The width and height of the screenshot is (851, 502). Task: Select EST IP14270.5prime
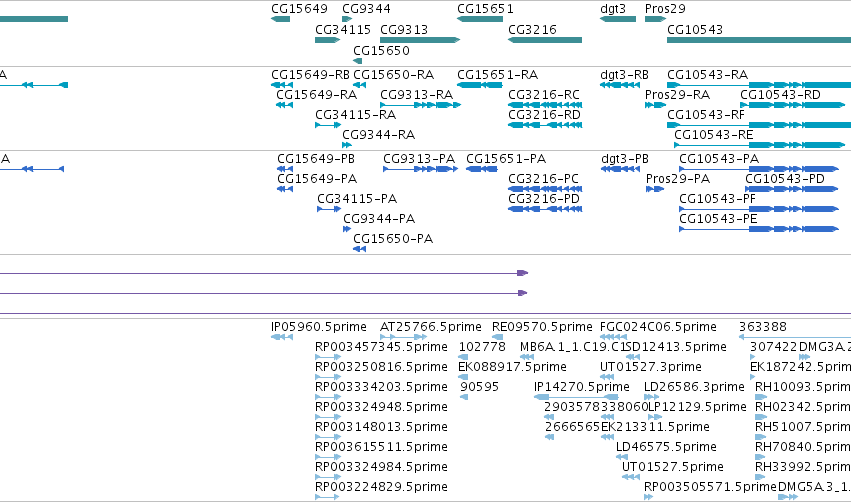tap(576, 397)
